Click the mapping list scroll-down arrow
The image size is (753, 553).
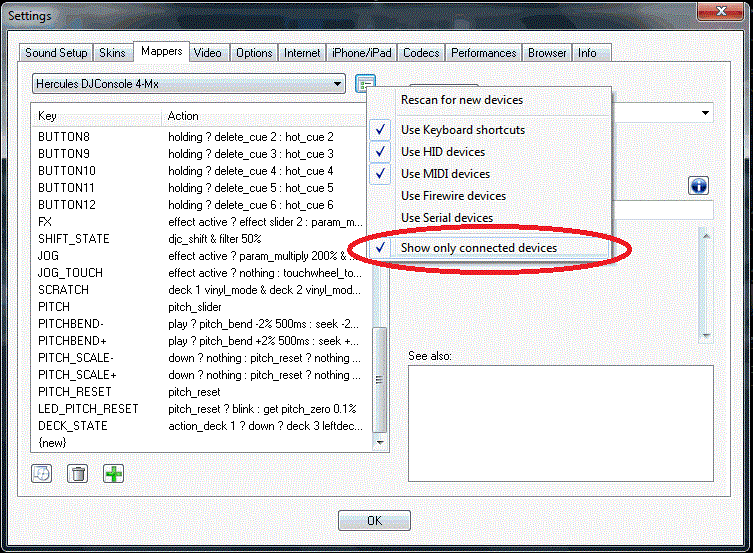pyautogui.click(x=379, y=442)
